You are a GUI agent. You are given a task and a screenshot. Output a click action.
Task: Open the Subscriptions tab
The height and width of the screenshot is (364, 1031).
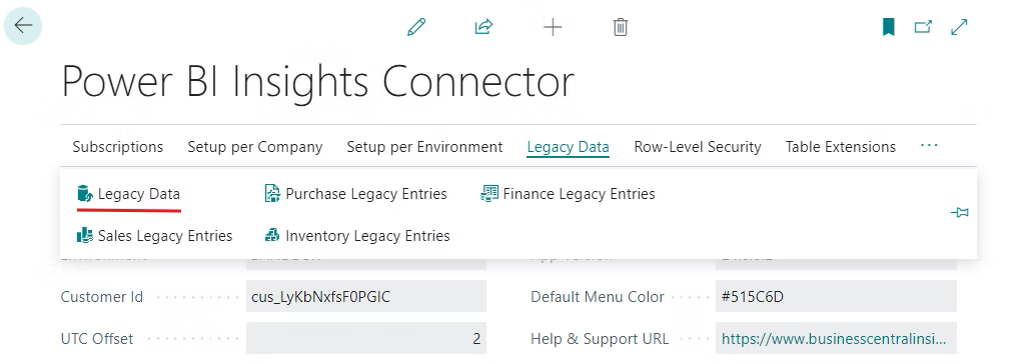click(118, 147)
